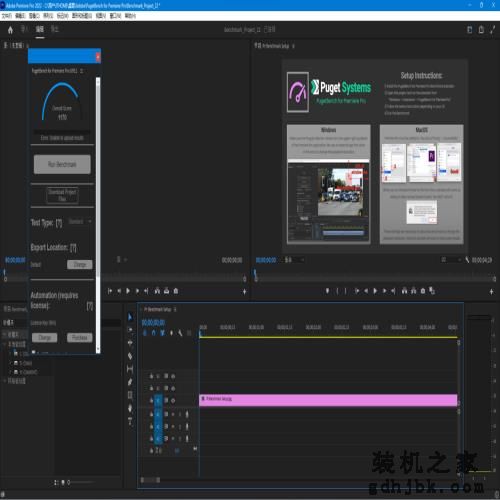Click Mark Out in Program monitor controls
500x500 pixels.
[346, 291]
